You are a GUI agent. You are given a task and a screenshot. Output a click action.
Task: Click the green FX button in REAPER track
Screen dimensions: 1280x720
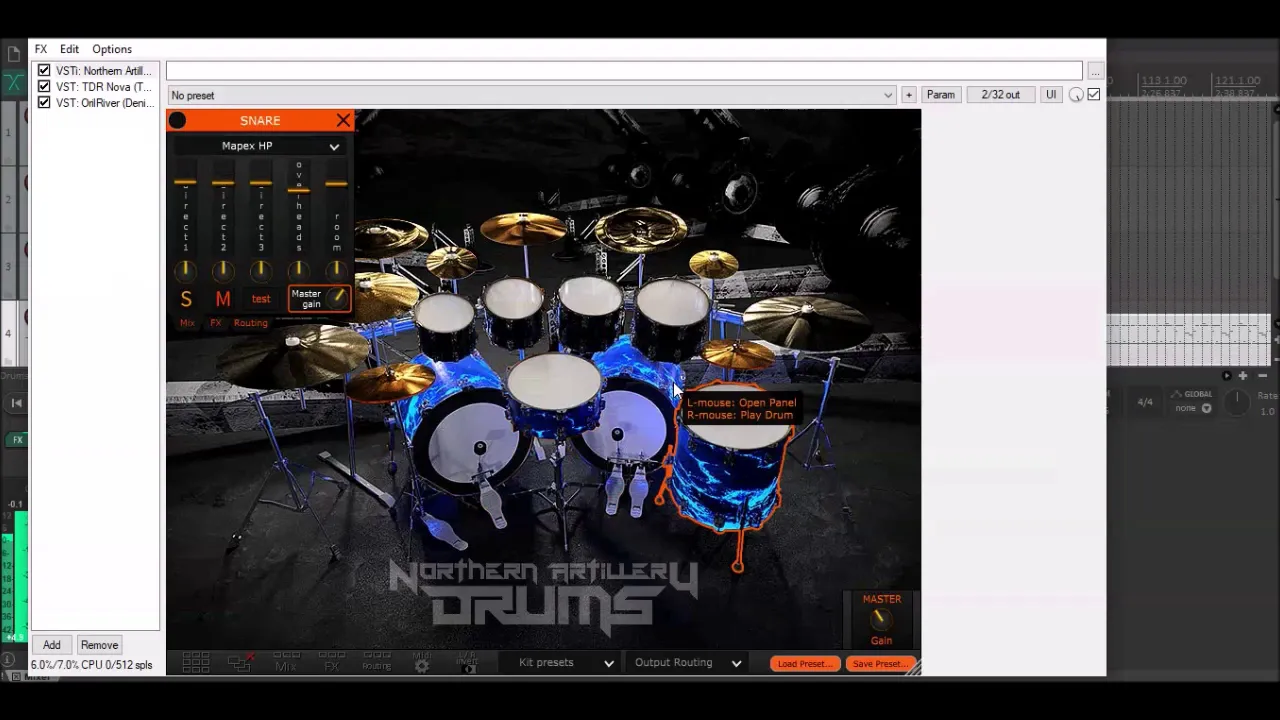17,440
